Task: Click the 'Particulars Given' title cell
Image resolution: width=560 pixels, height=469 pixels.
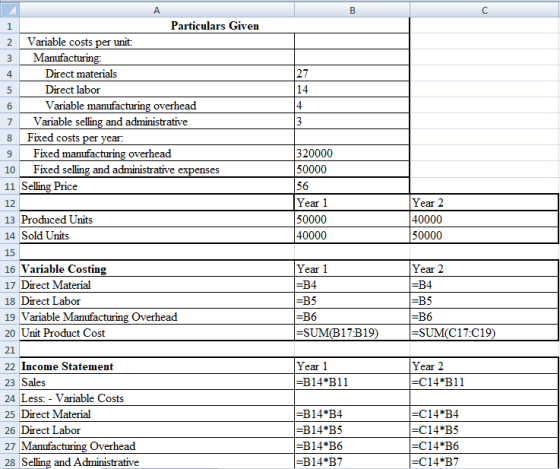Action: pos(214,26)
